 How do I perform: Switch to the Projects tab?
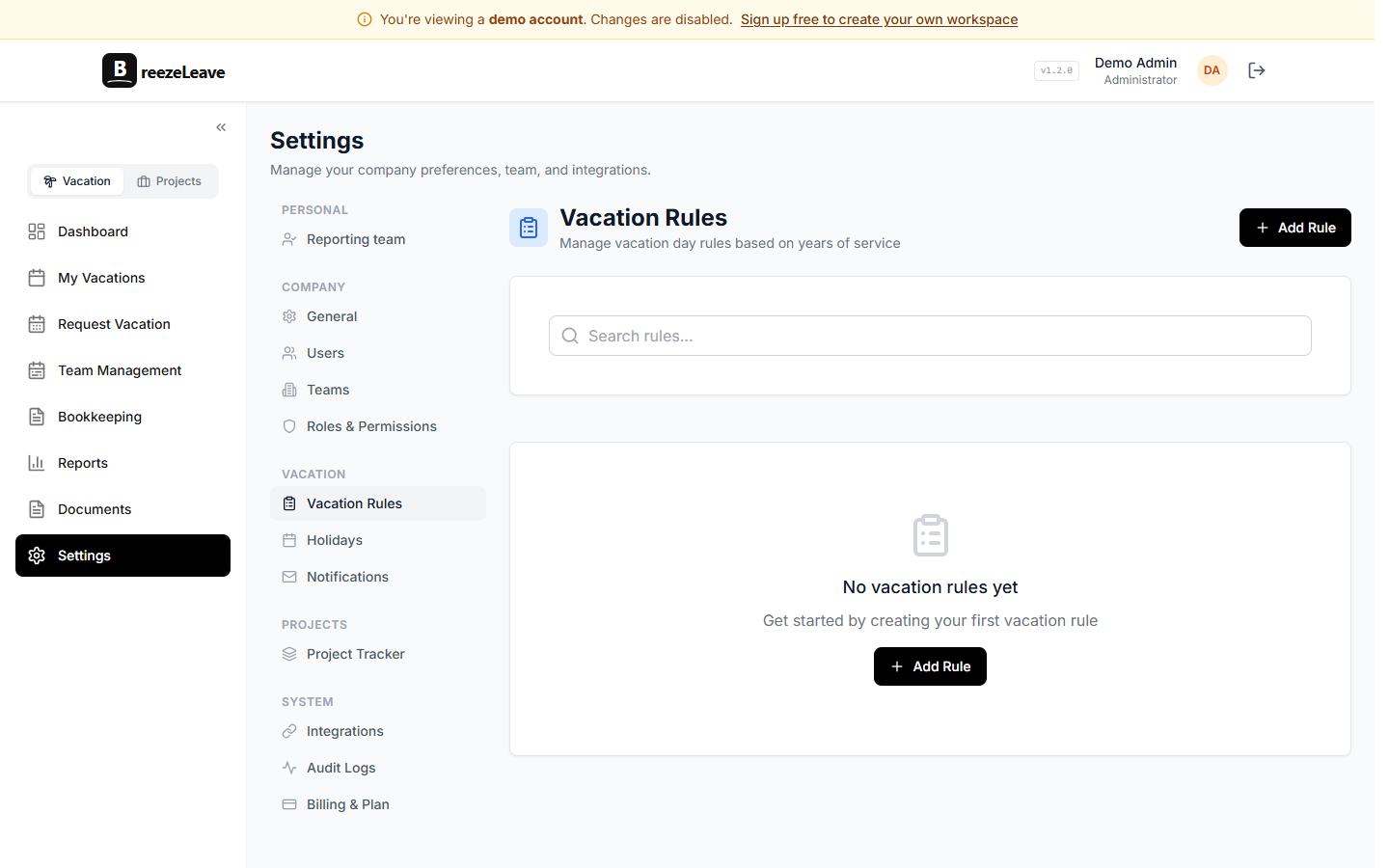point(170,181)
